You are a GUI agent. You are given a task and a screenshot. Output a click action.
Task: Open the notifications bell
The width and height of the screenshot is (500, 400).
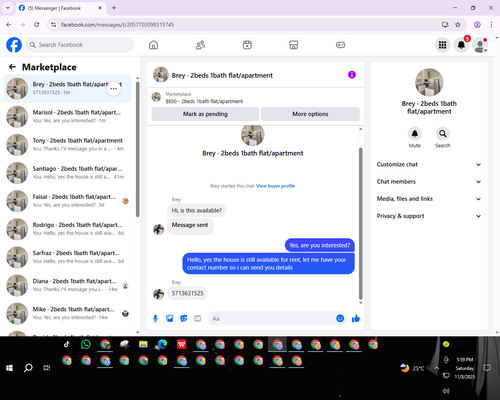(x=461, y=45)
